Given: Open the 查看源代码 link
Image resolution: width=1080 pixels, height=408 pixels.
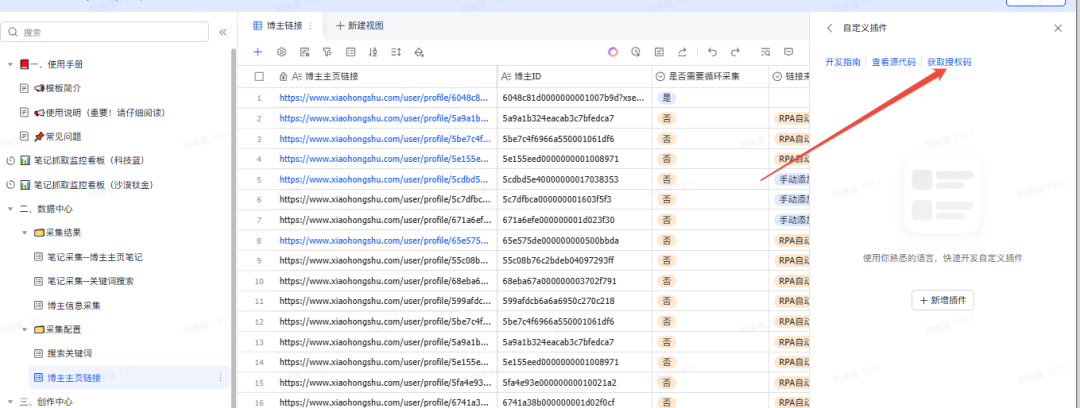Looking at the screenshot, I should 894,62.
